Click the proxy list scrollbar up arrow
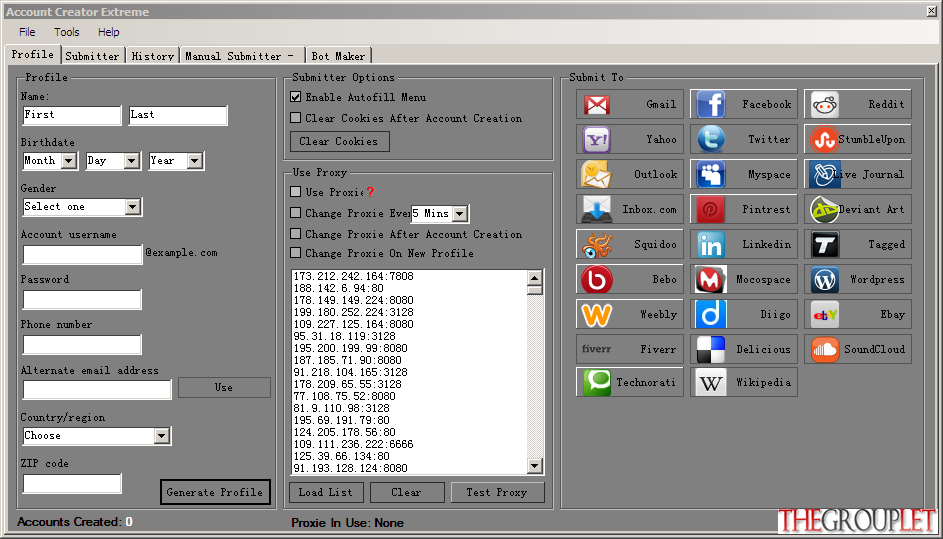 (535, 277)
